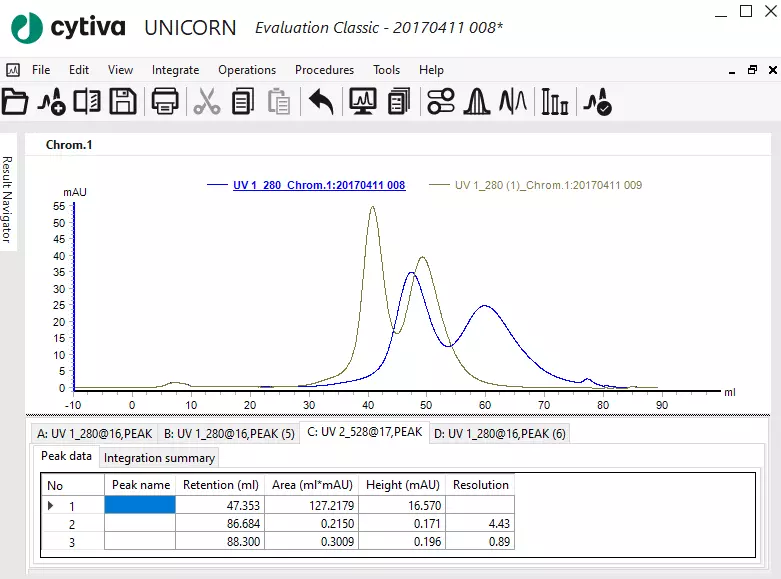Click the fraction histogram bars icon
Screen dimensions: 781x579
tap(553, 101)
